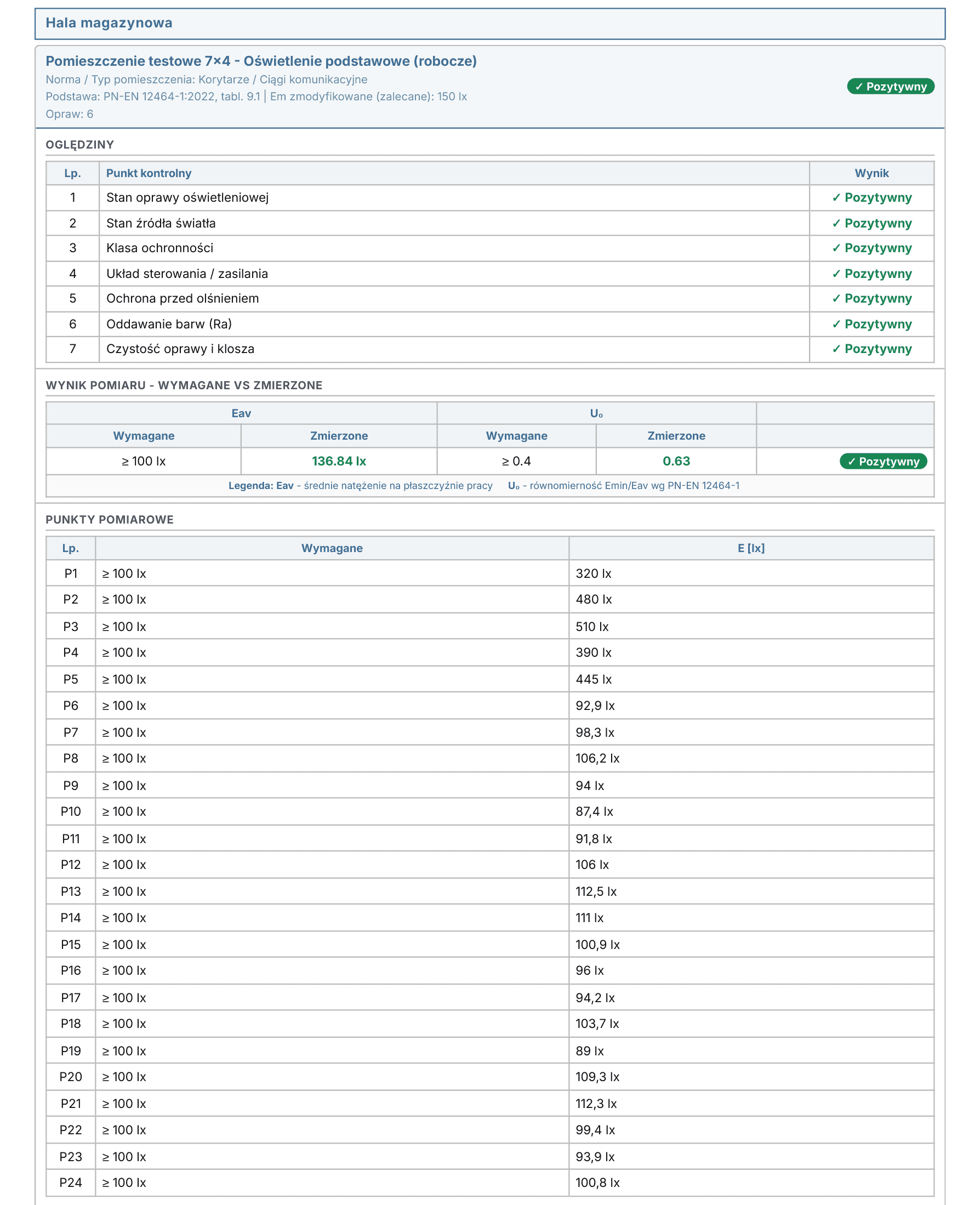Select the 106,2 lx reading for P8
Viewport: 980px width, 1205px height.
(597, 758)
